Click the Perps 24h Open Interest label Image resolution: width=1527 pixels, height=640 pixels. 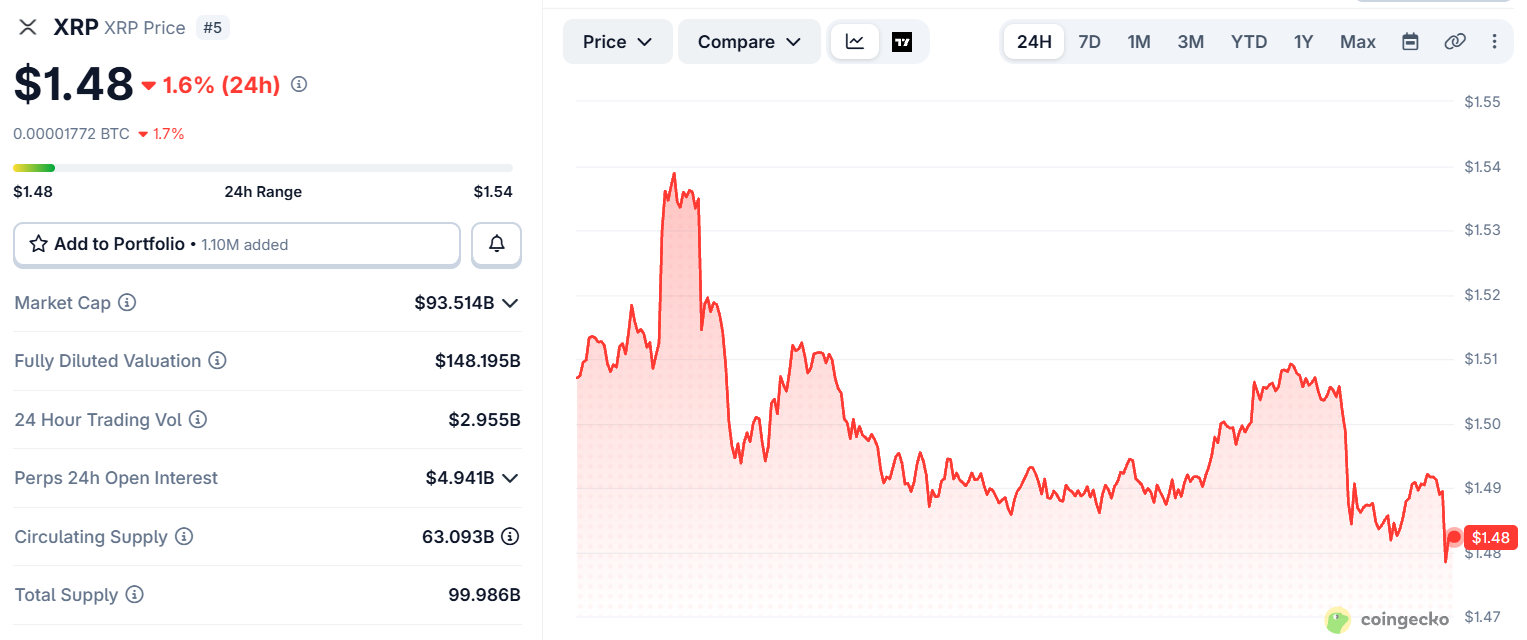pyautogui.click(x=116, y=478)
